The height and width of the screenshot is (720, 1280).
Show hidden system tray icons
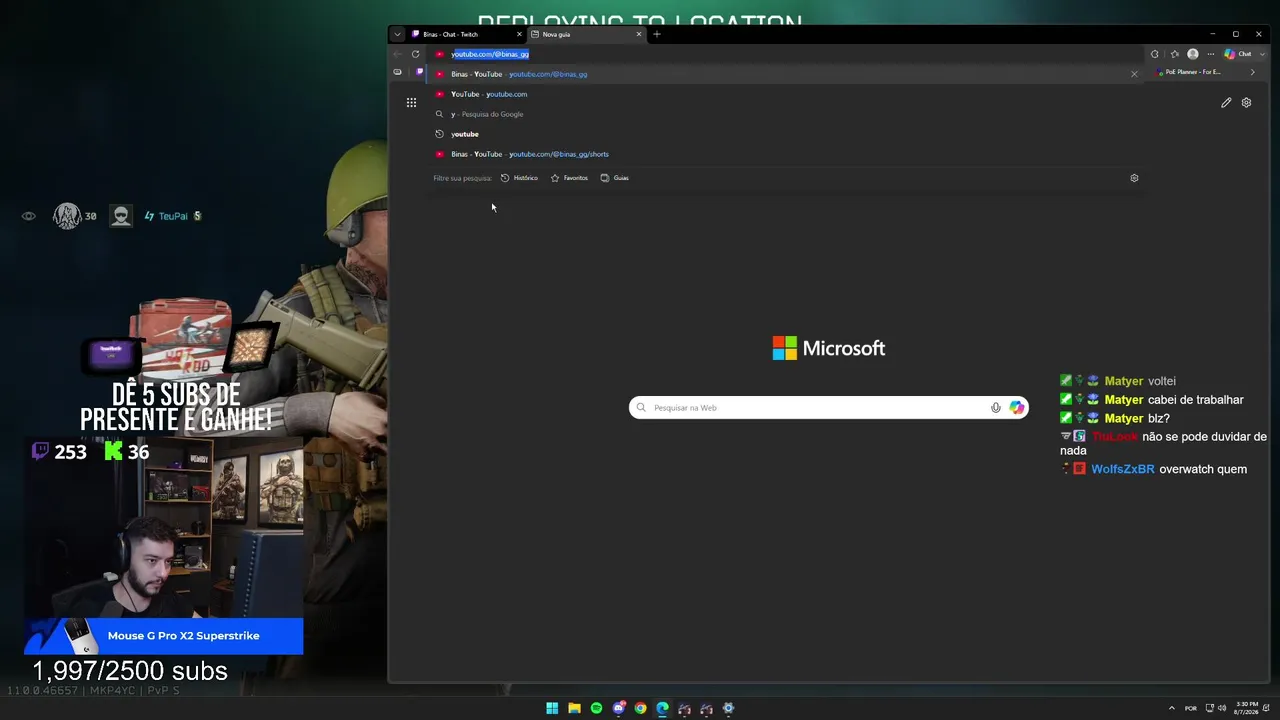[1172, 708]
